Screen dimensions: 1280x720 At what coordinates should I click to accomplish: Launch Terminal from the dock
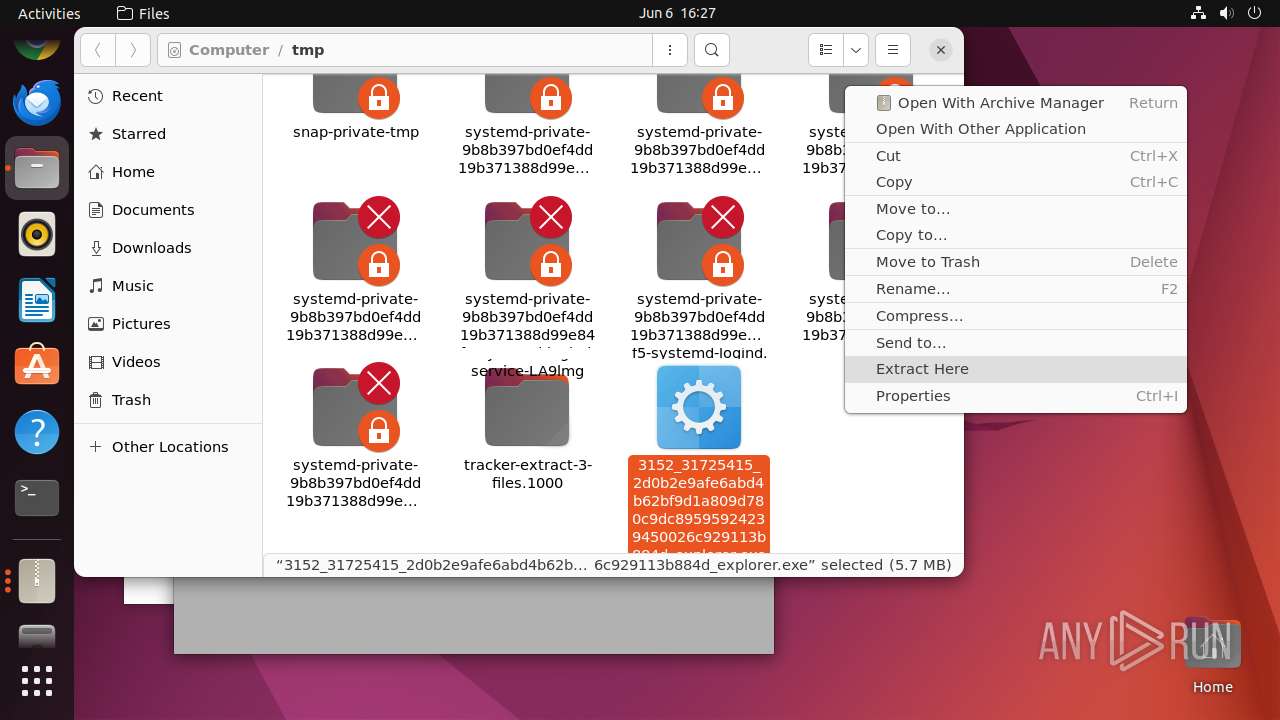click(x=37, y=498)
